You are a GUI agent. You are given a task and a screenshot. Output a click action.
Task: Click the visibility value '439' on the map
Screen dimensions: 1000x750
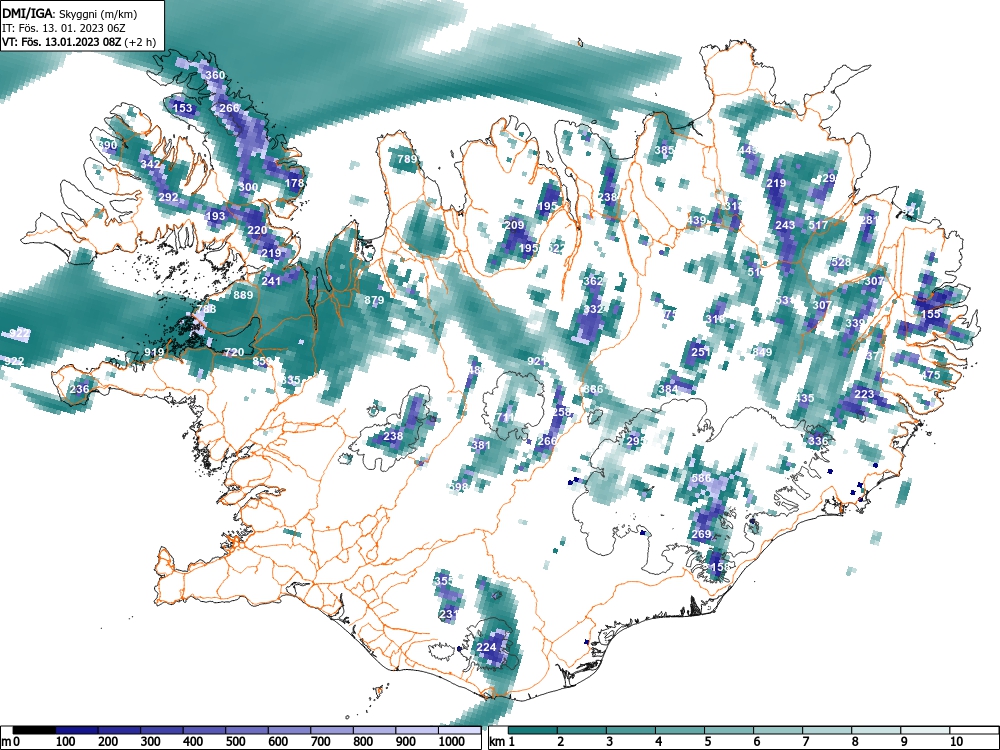pyautogui.click(x=696, y=221)
